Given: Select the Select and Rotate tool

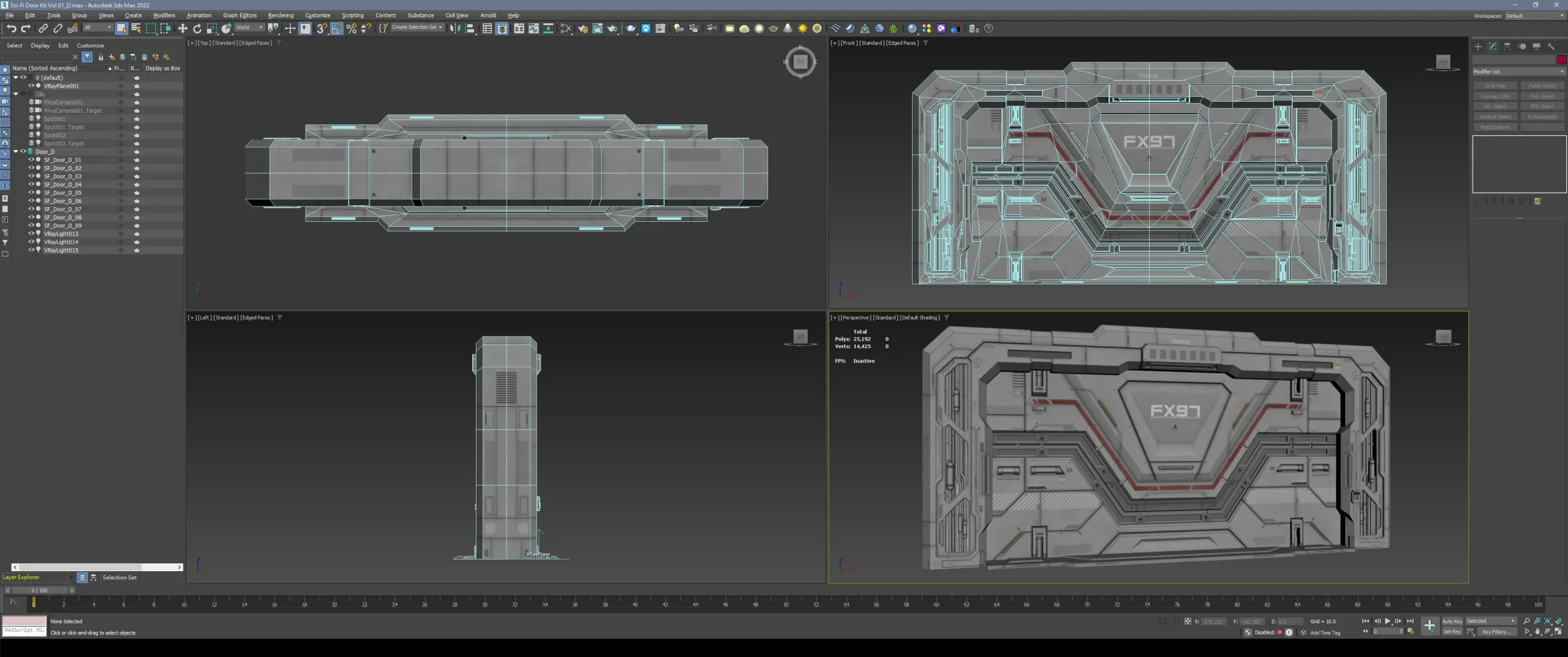Looking at the screenshot, I should point(197,28).
